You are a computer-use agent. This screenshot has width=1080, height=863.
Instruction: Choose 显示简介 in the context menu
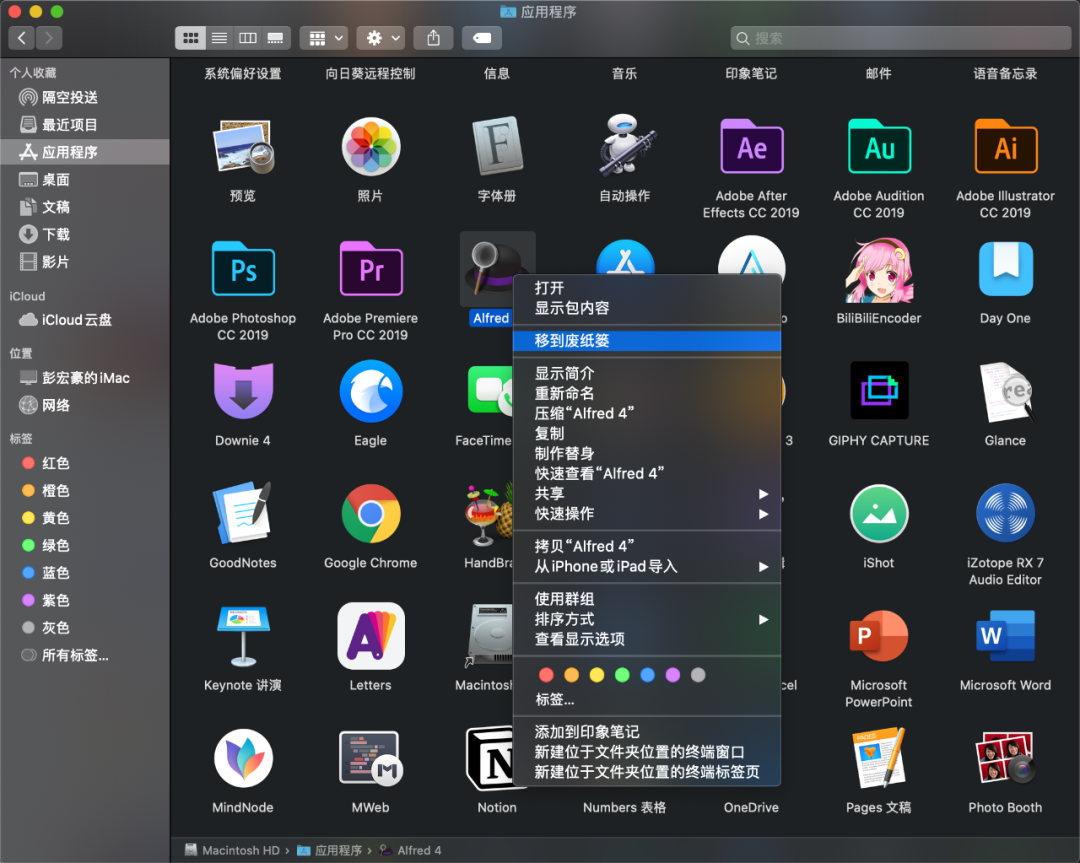click(x=647, y=373)
